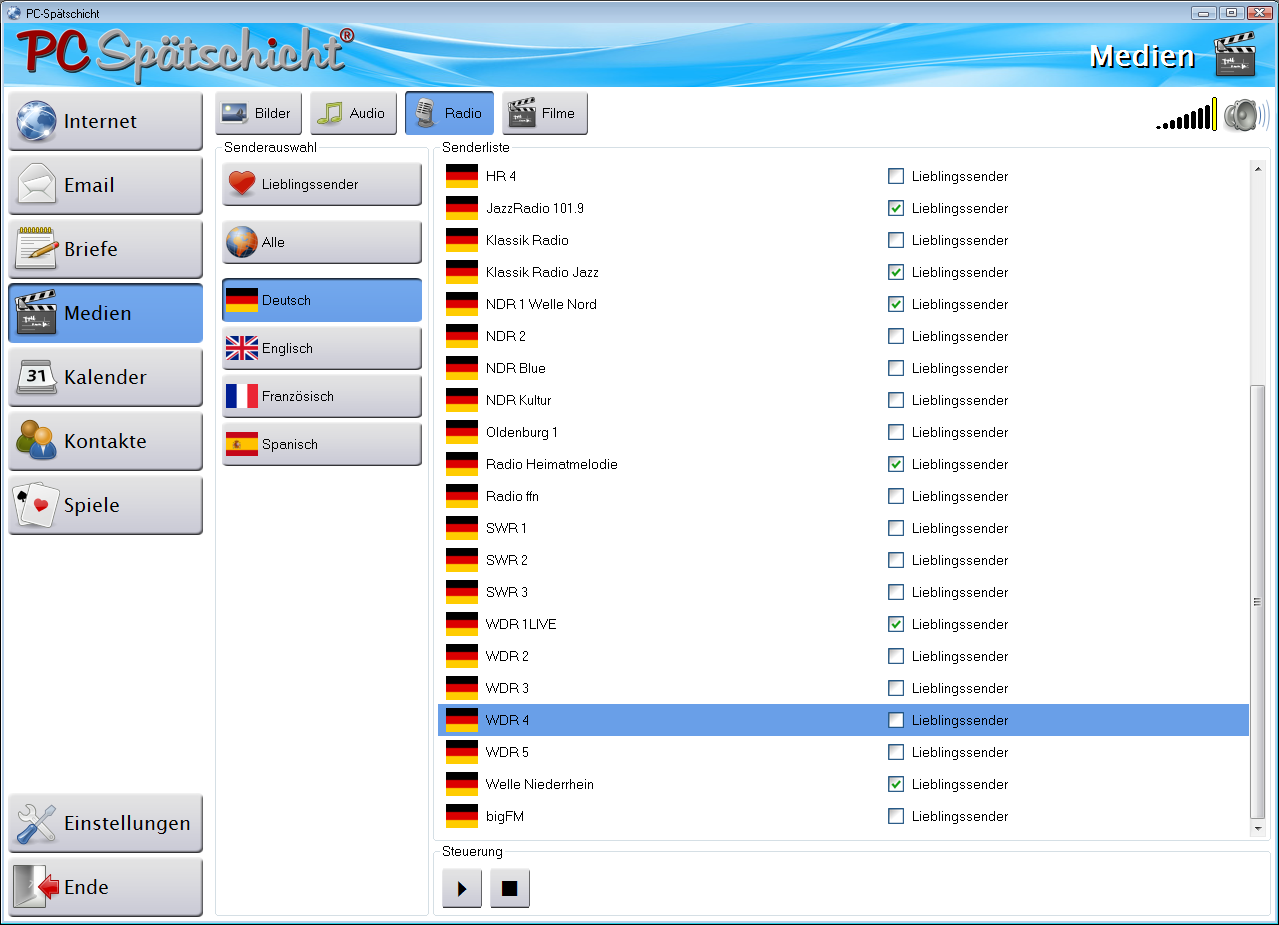The height and width of the screenshot is (925, 1279).
Task: Mark bigFM as Lieblingssender
Action: 896,816
